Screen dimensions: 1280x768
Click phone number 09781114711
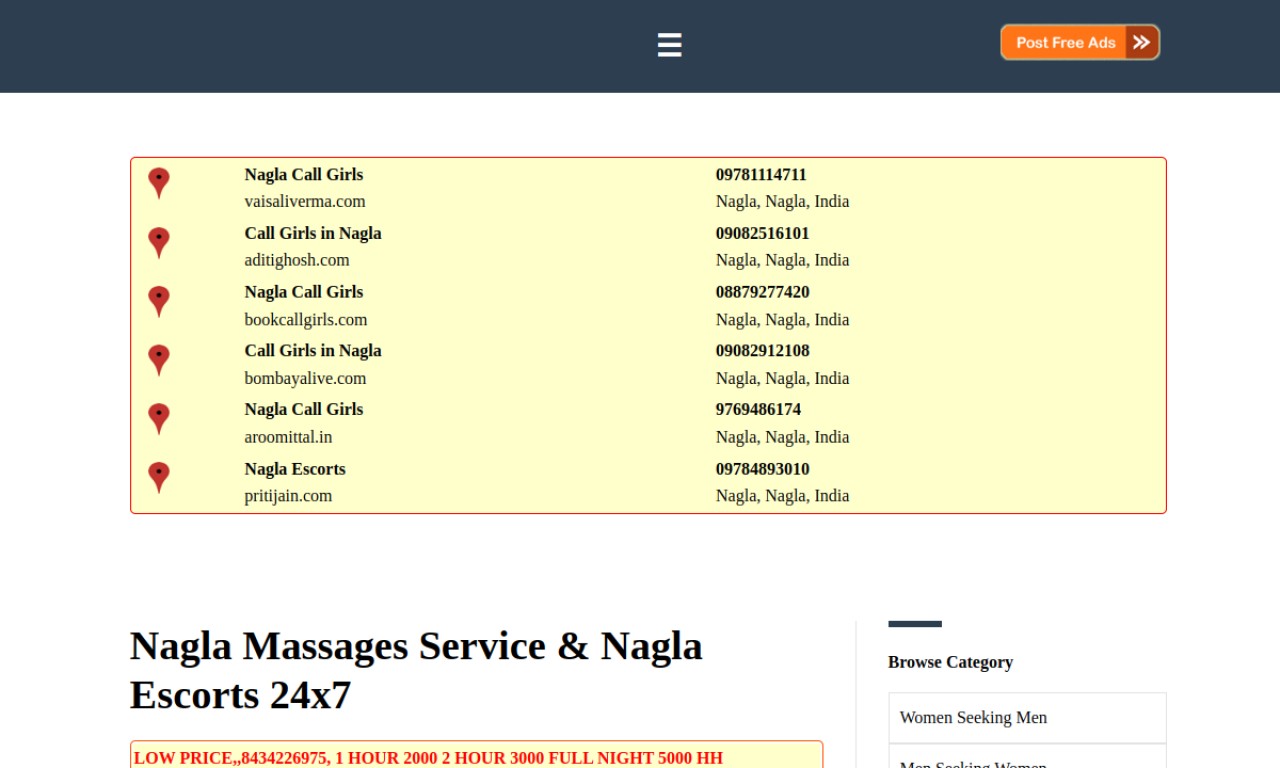click(x=761, y=174)
